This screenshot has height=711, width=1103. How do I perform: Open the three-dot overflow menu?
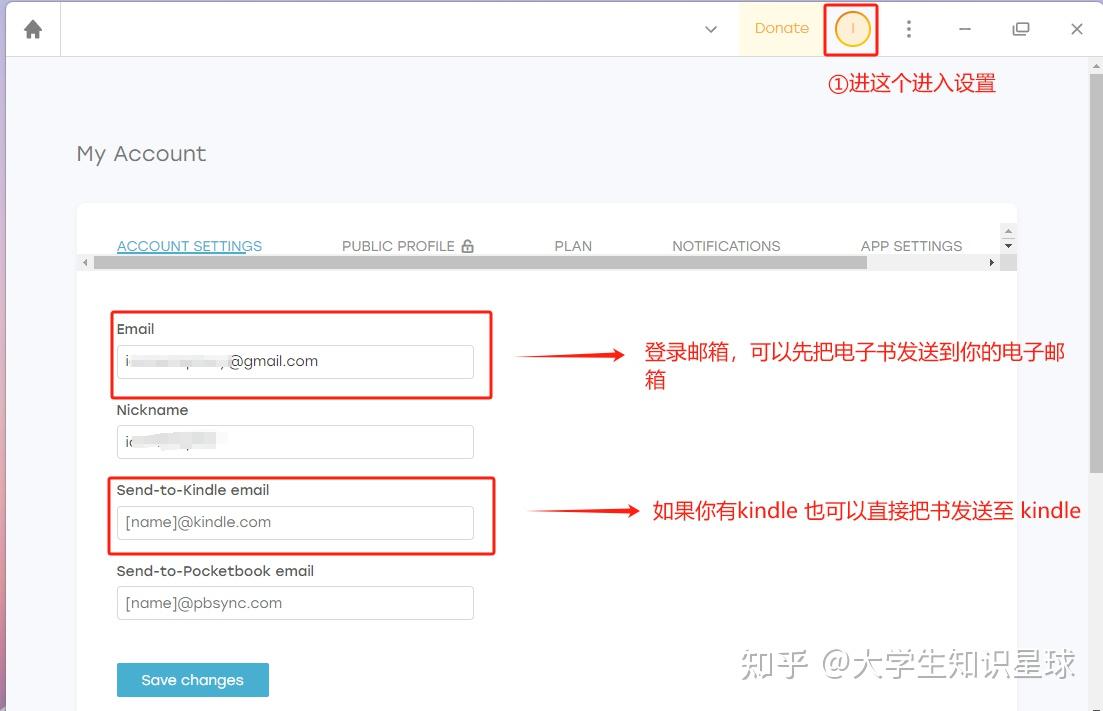pos(908,28)
